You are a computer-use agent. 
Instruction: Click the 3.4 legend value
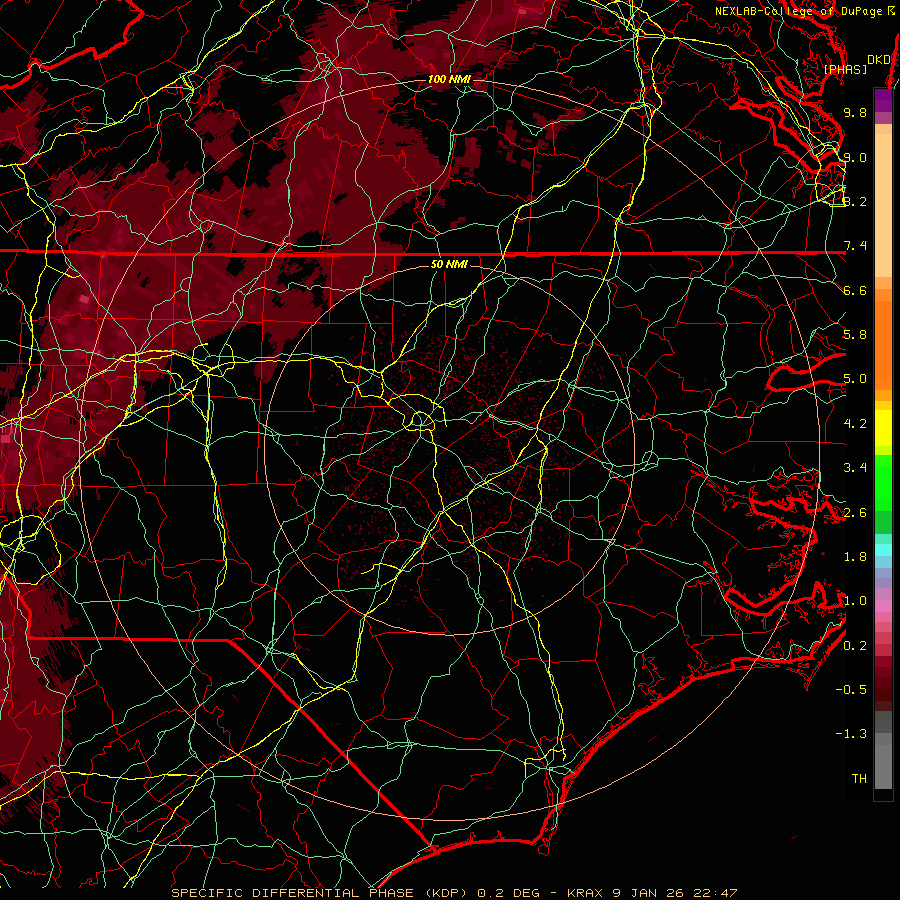coord(855,468)
